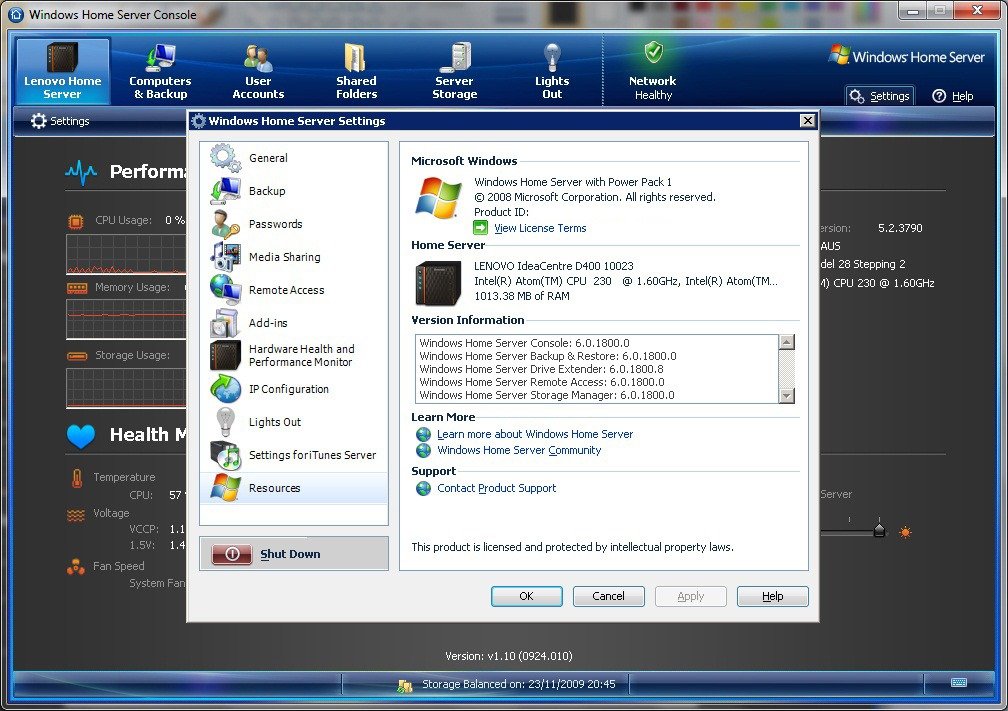Open the Remote Access page label
Viewport: 1008px width, 711px height.
(x=286, y=290)
